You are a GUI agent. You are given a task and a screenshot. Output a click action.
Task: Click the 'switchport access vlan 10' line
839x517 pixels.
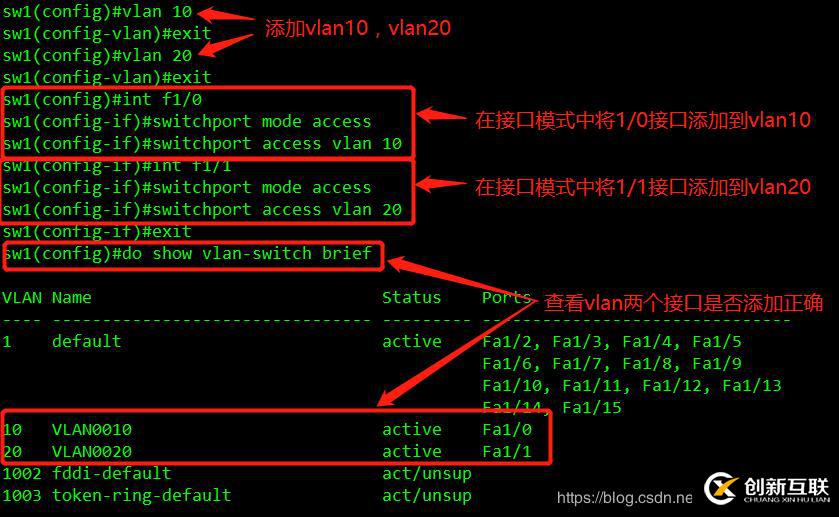[x=202, y=143]
